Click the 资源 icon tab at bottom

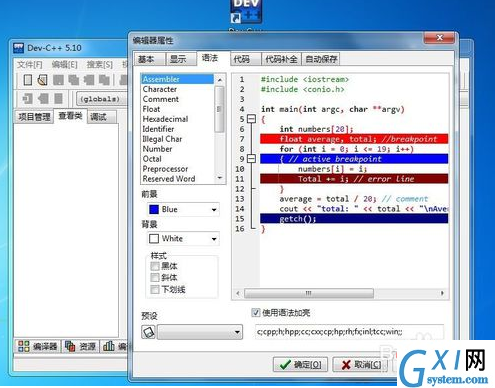[80, 346]
